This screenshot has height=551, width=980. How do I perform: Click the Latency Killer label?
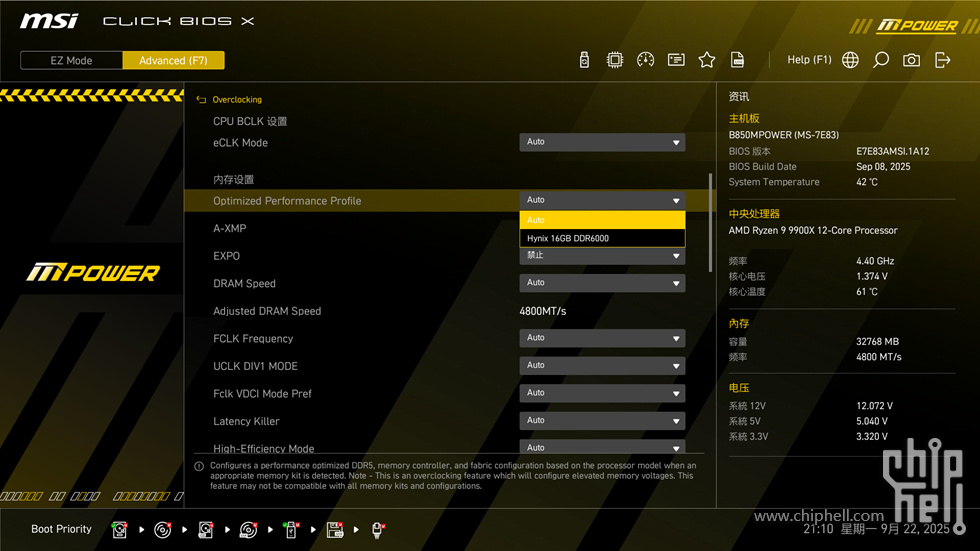(246, 421)
